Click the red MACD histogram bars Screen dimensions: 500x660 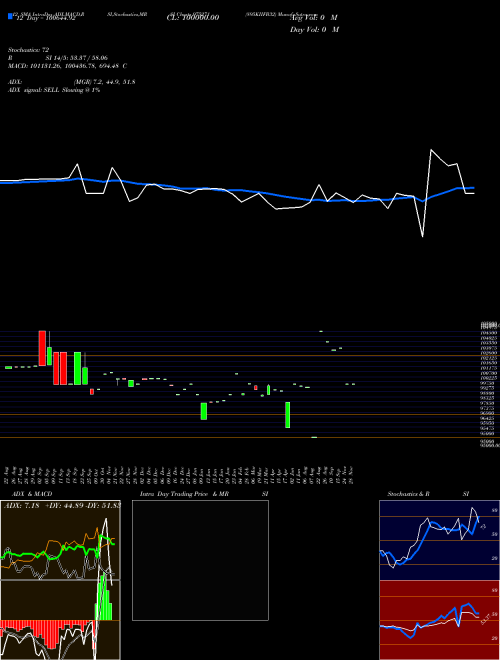coord(46,633)
